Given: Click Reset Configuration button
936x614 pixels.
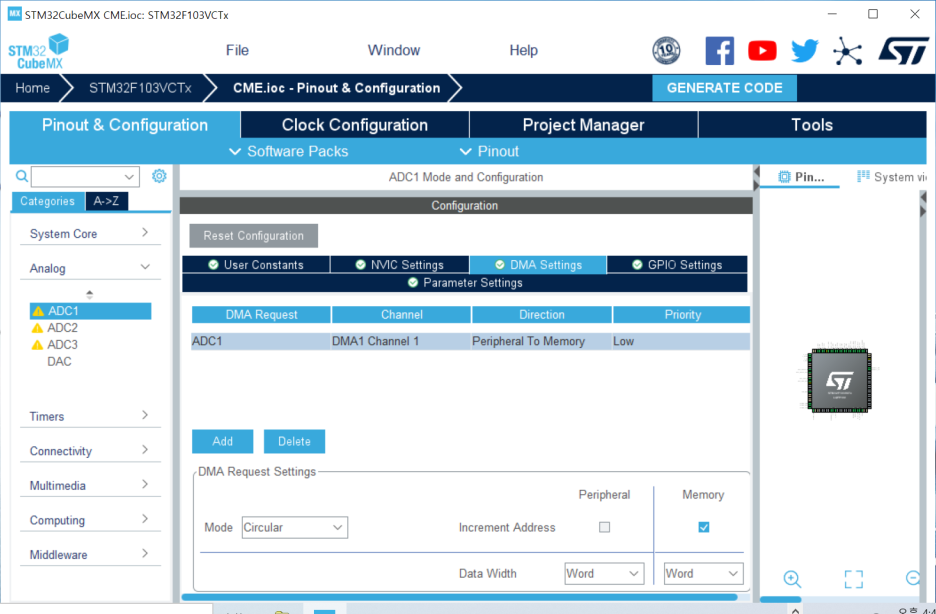Looking at the screenshot, I should point(254,236).
